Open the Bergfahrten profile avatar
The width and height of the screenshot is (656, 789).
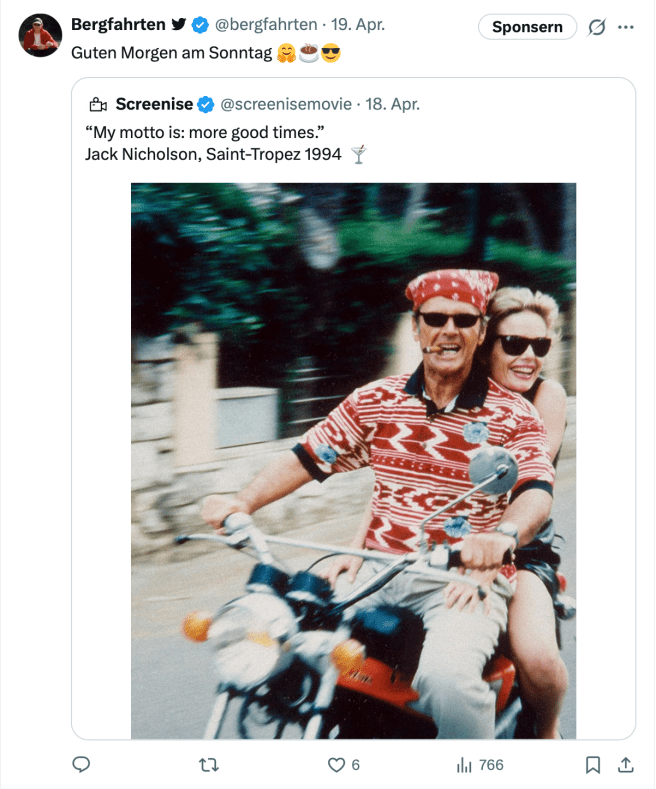click(x=41, y=36)
